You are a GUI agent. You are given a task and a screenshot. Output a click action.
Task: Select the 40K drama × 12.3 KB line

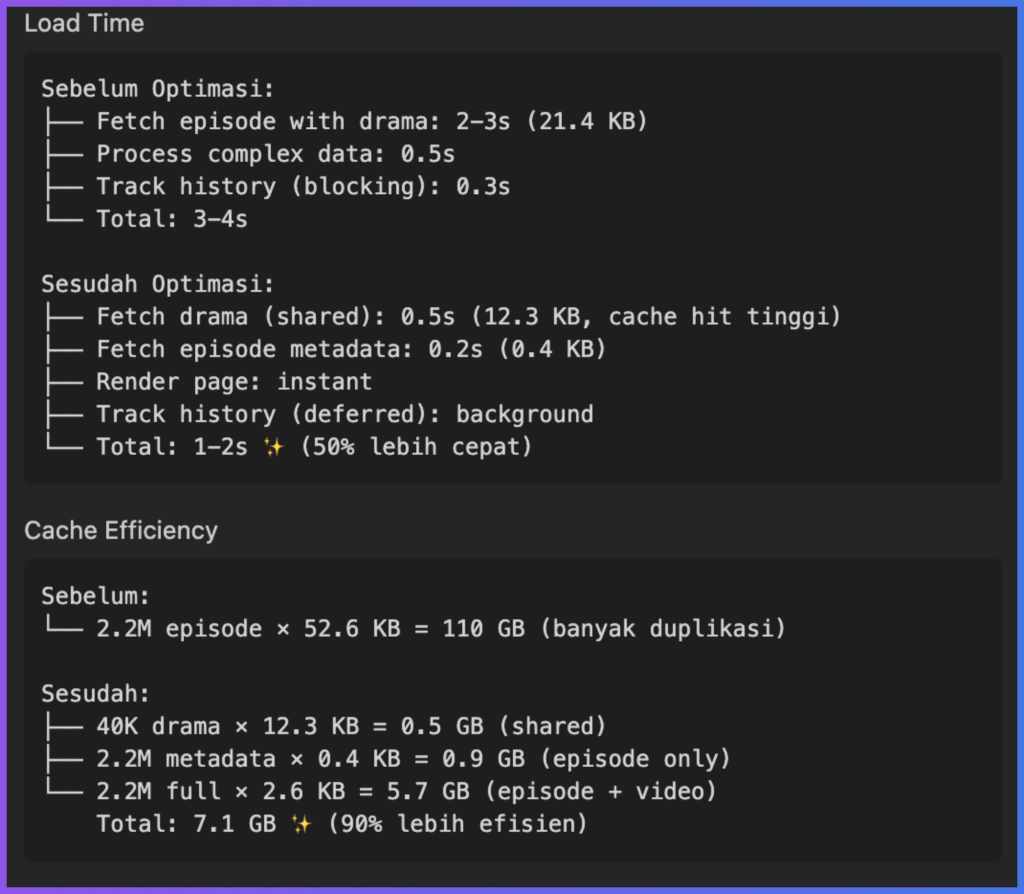click(x=351, y=726)
